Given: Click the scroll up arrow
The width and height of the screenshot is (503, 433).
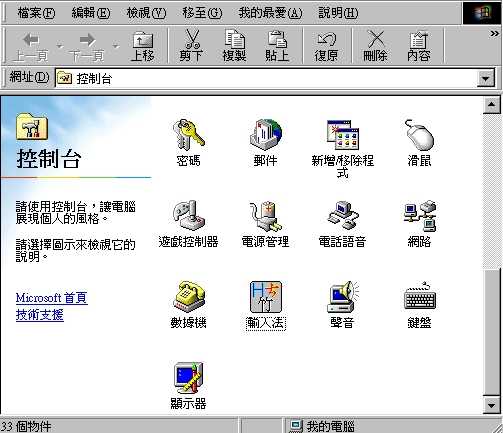Looking at the screenshot, I should (x=491, y=105).
